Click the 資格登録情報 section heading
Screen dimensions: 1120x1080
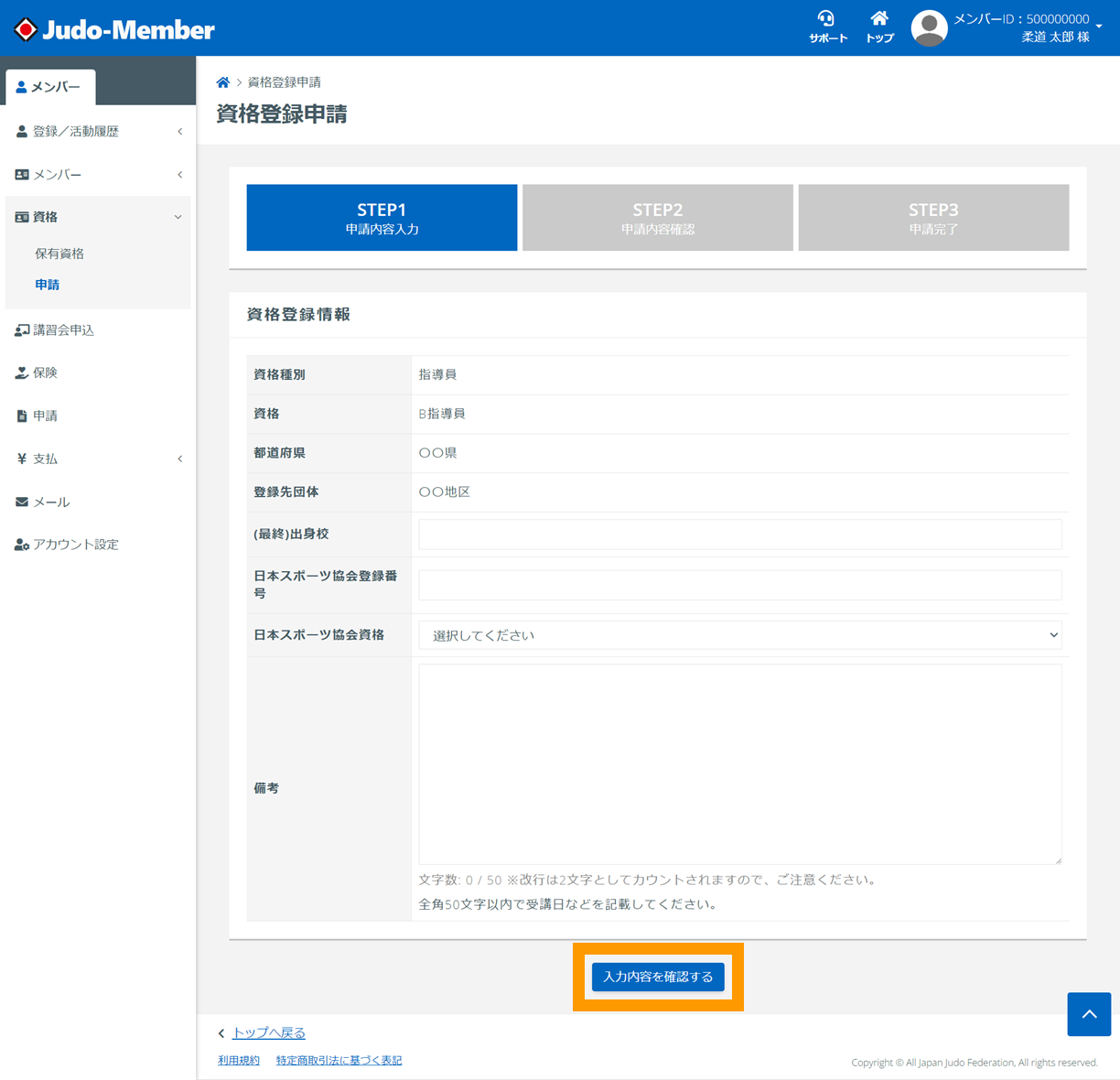pyautogui.click(x=298, y=315)
